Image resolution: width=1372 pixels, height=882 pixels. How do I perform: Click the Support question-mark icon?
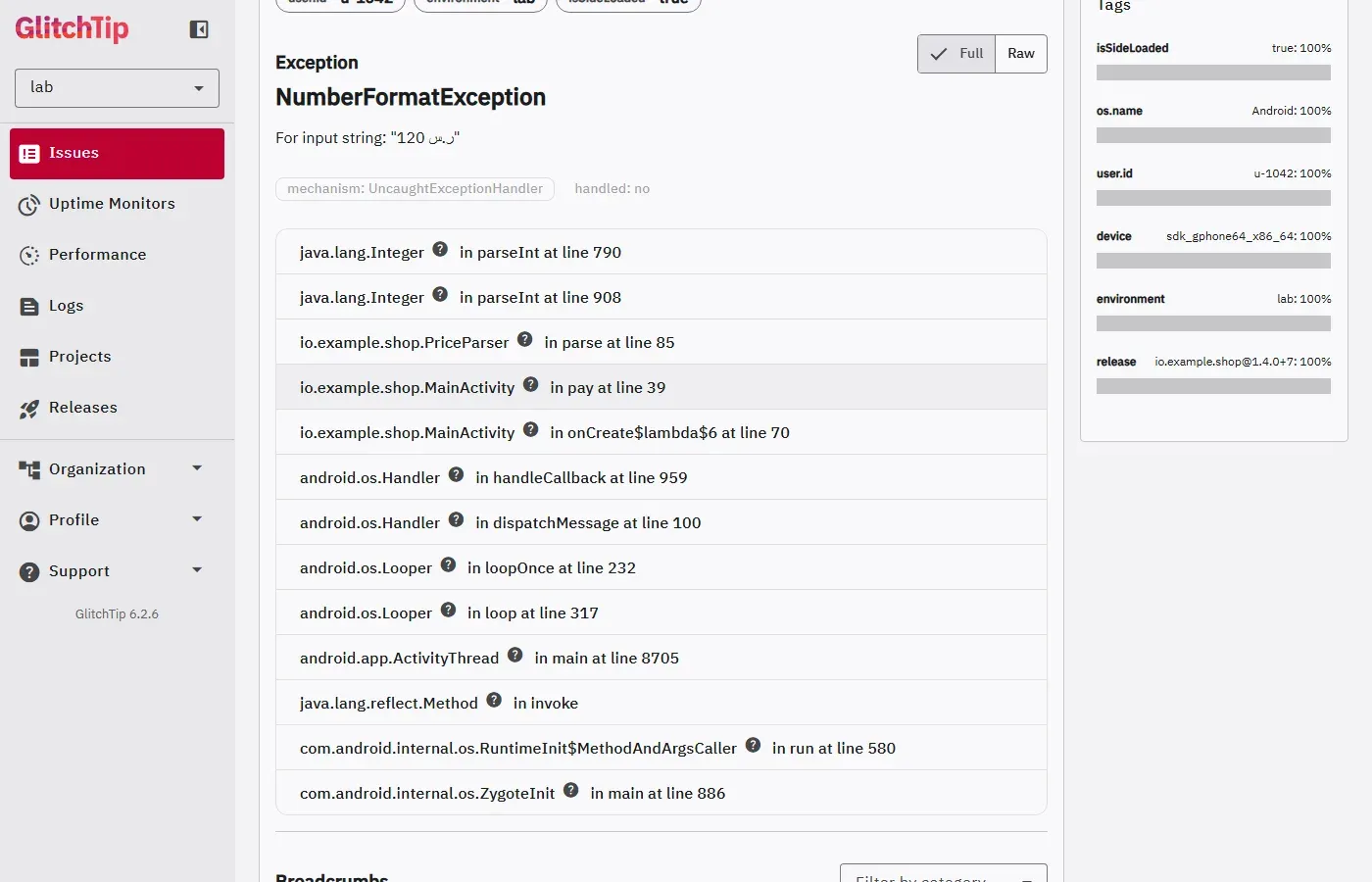coord(29,572)
